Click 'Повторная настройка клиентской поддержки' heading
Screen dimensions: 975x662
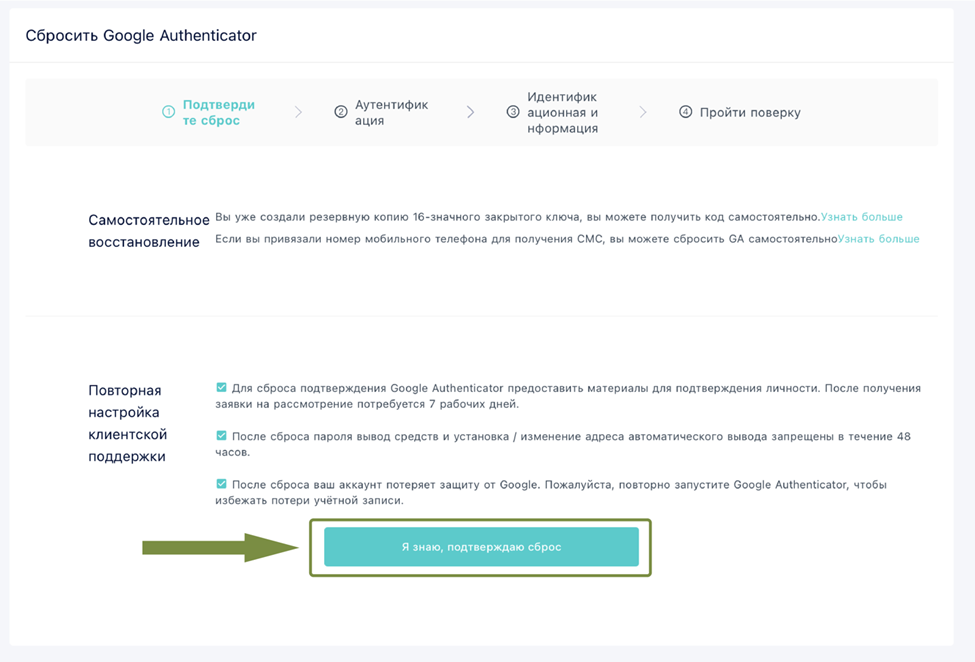tap(127, 423)
